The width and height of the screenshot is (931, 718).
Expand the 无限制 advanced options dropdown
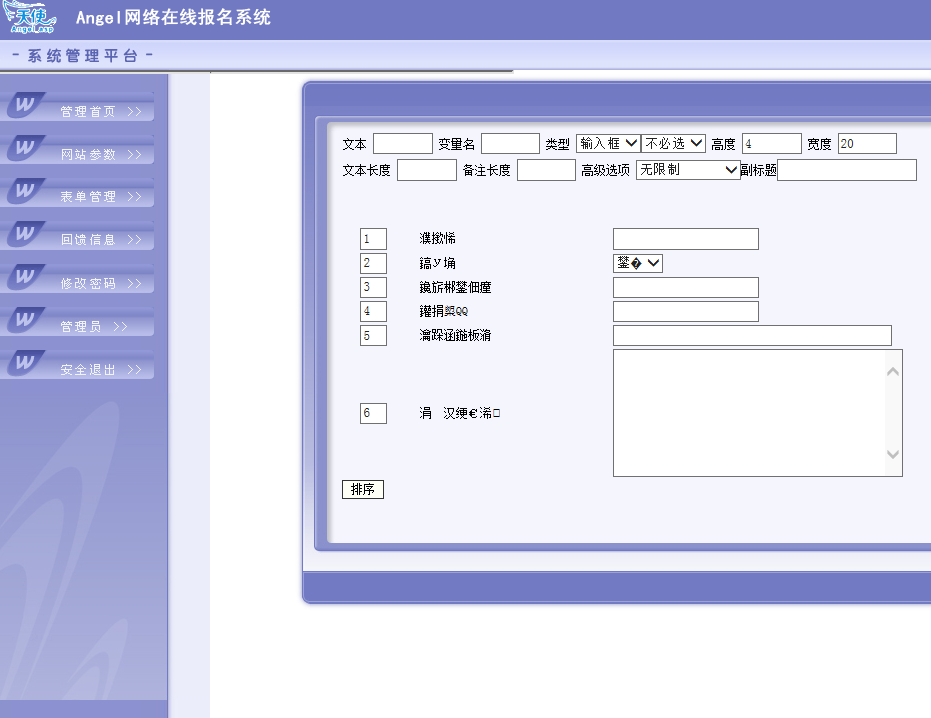[688, 170]
